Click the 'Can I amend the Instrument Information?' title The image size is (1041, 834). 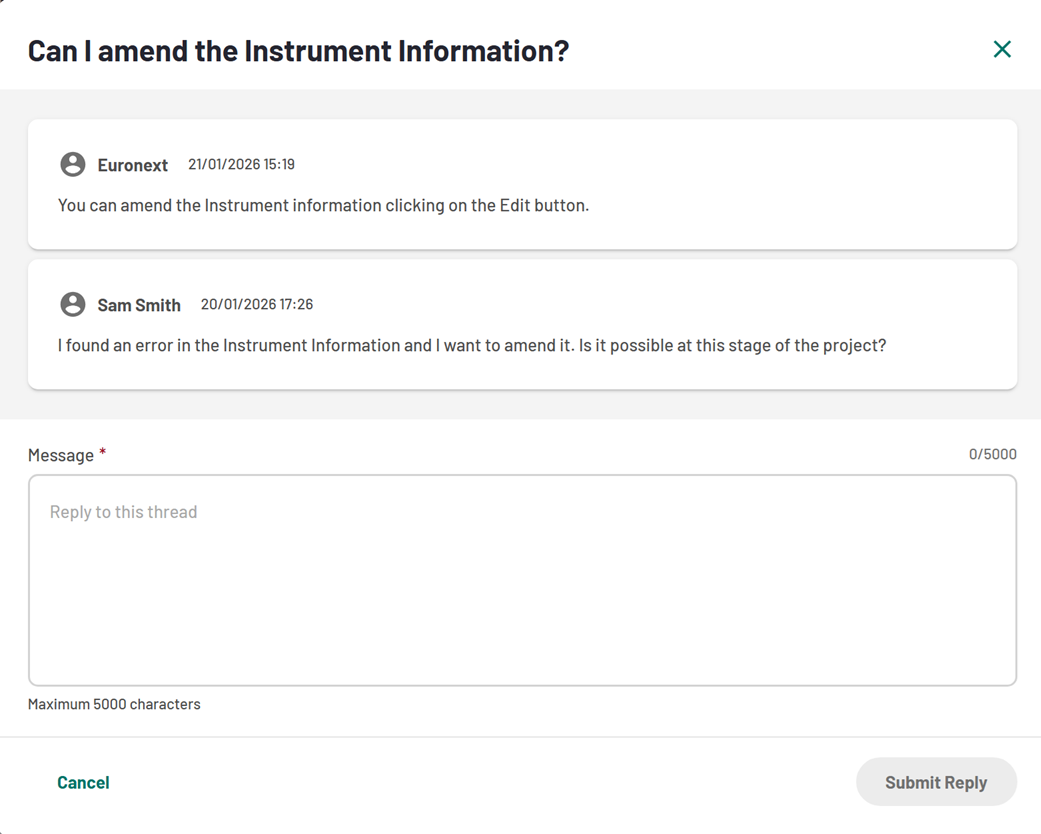point(298,50)
